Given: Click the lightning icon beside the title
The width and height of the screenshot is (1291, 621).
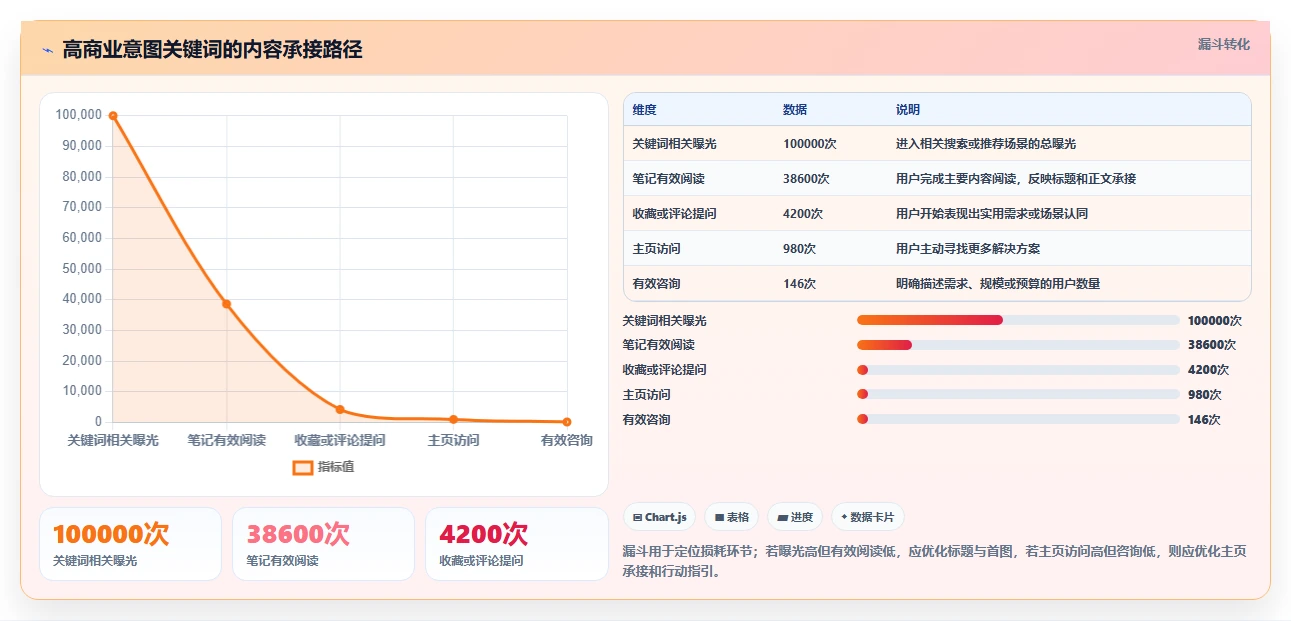Looking at the screenshot, I should pos(48,50).
